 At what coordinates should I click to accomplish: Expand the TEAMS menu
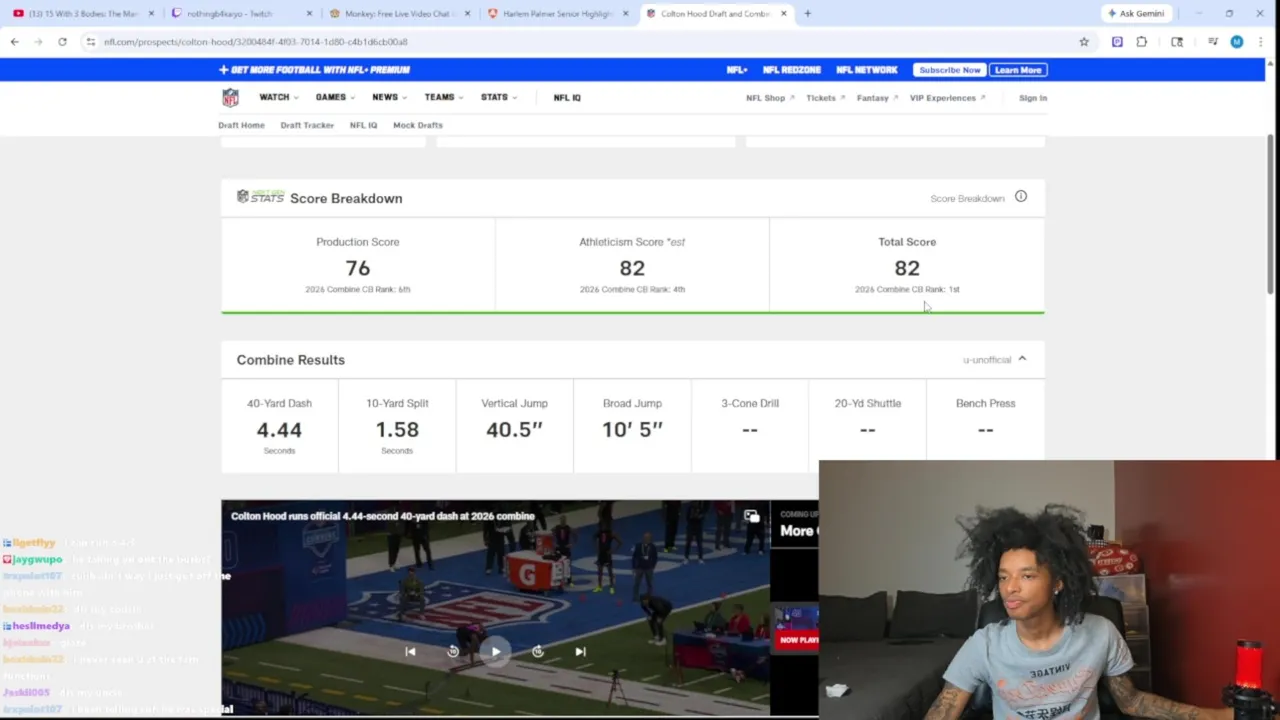click(444, 97)
